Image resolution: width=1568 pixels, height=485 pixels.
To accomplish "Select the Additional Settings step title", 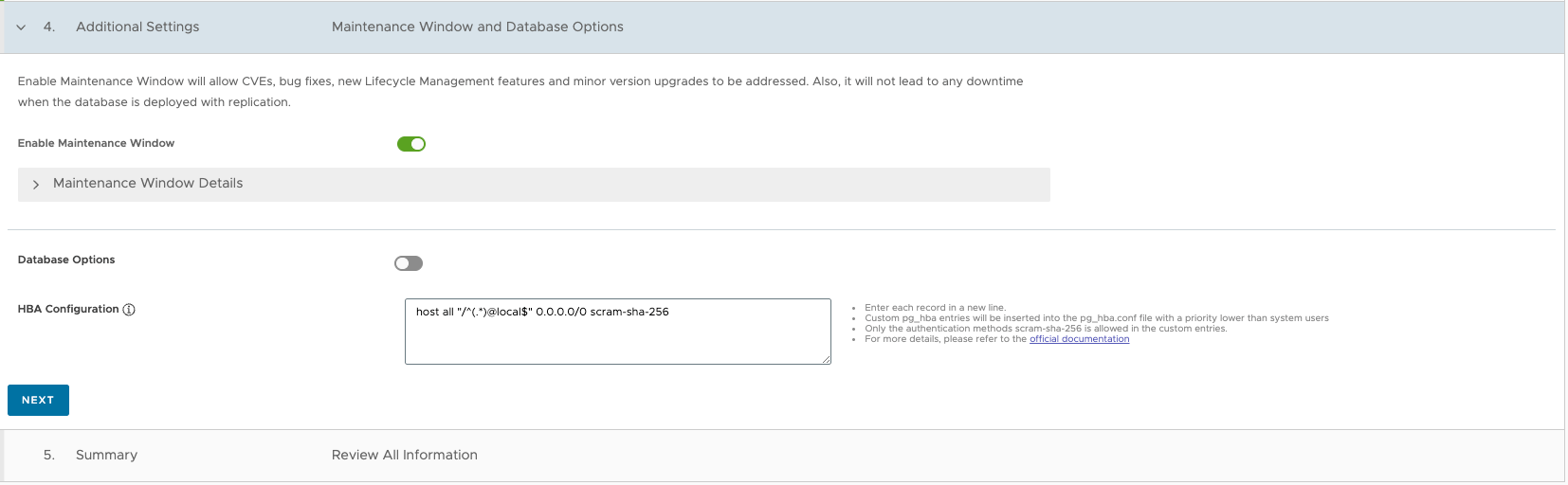I will 137,27.
